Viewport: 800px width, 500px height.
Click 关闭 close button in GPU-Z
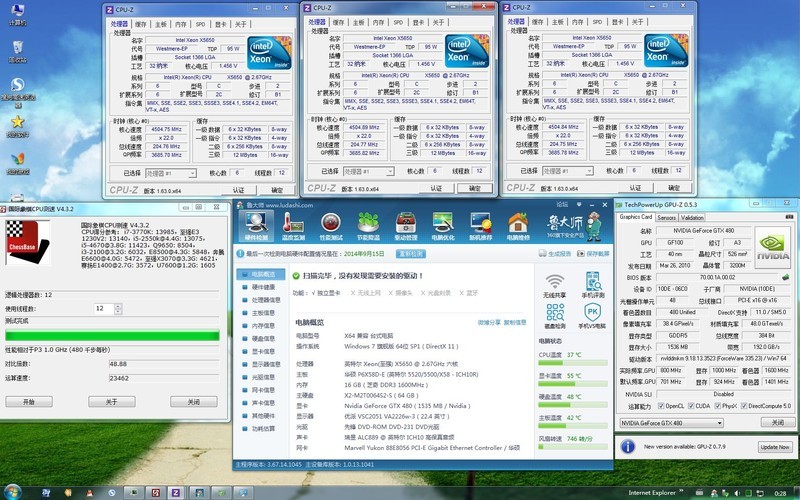[x=778, y=422]
